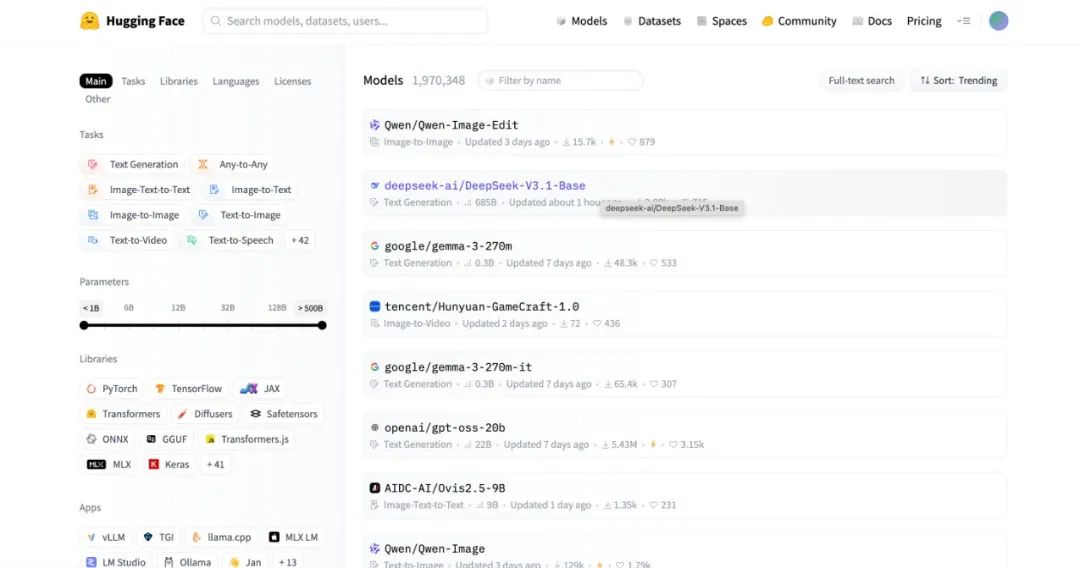Filter by TGI app

click(158, 538)
